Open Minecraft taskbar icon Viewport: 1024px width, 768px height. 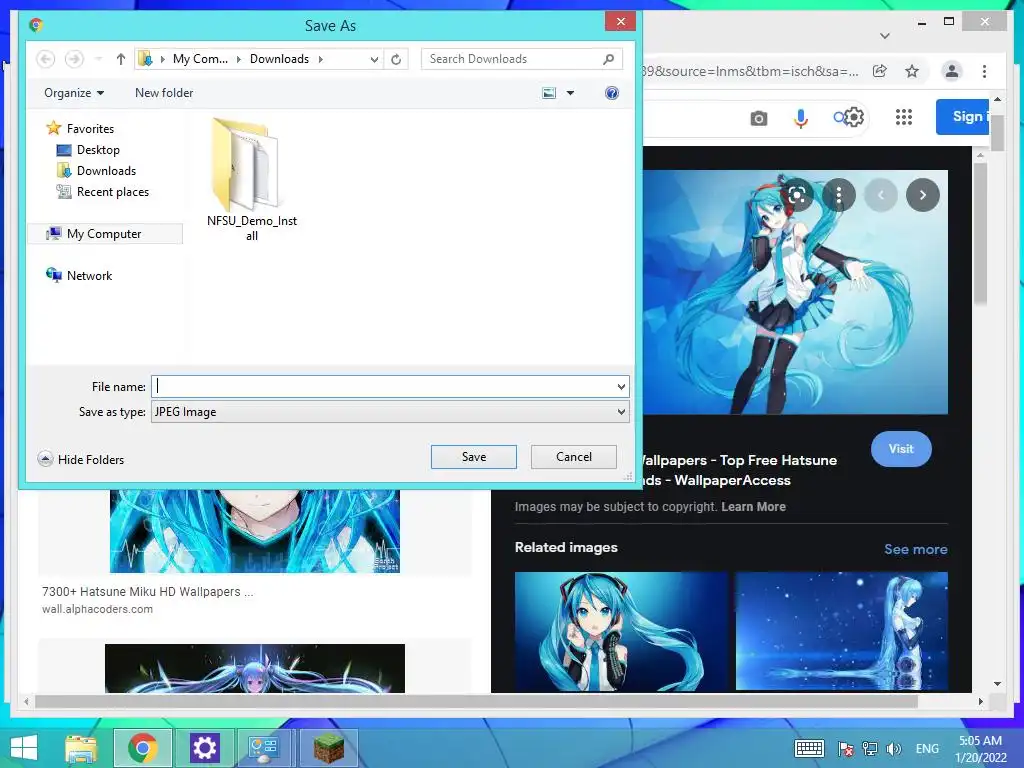pyautogui.click(x=328, y=748)
